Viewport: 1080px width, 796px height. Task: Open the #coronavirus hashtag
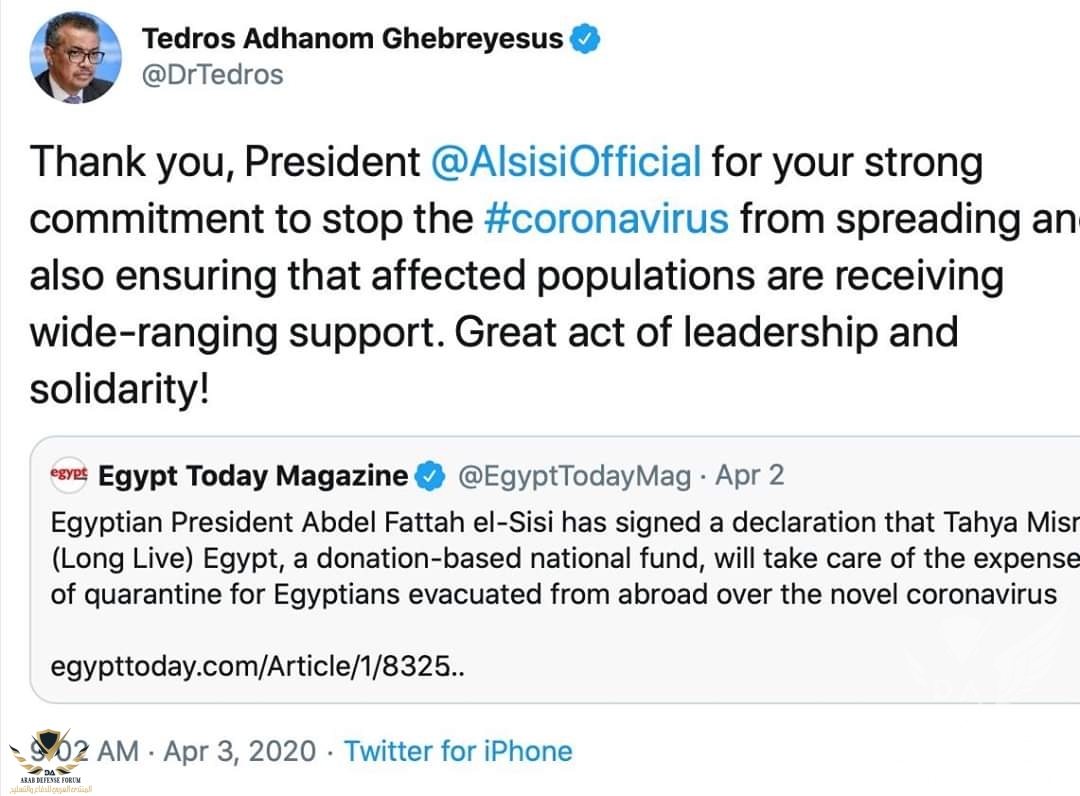605,219
